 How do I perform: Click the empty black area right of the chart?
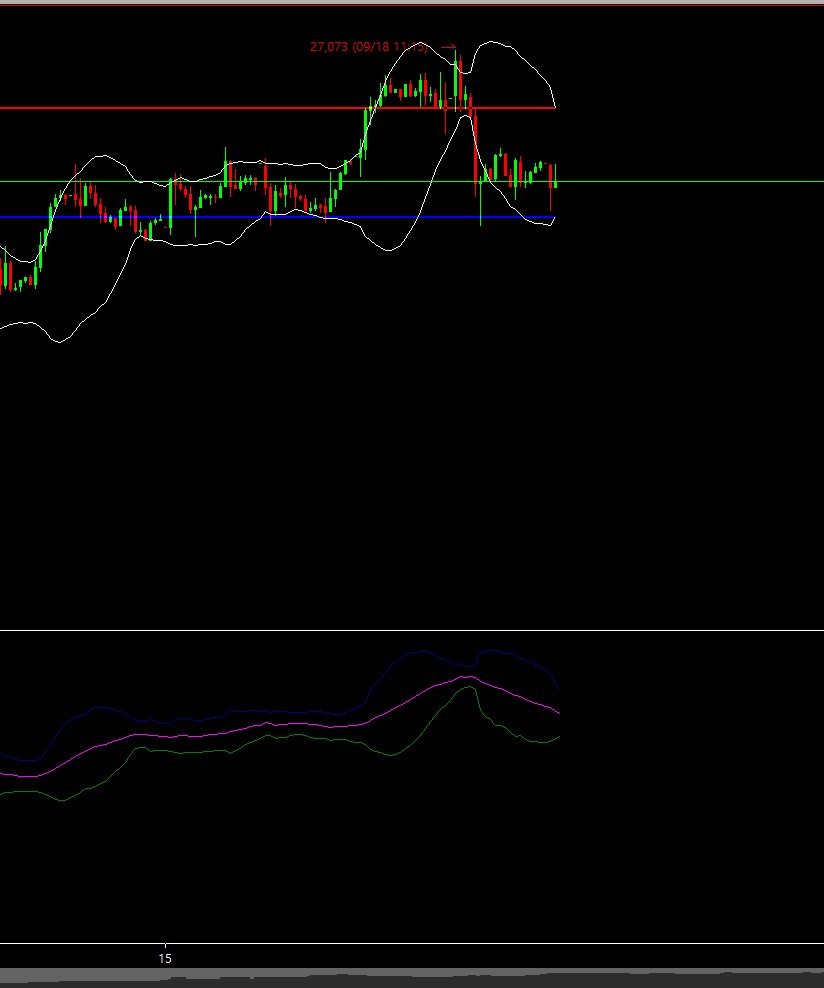(690, 400)
